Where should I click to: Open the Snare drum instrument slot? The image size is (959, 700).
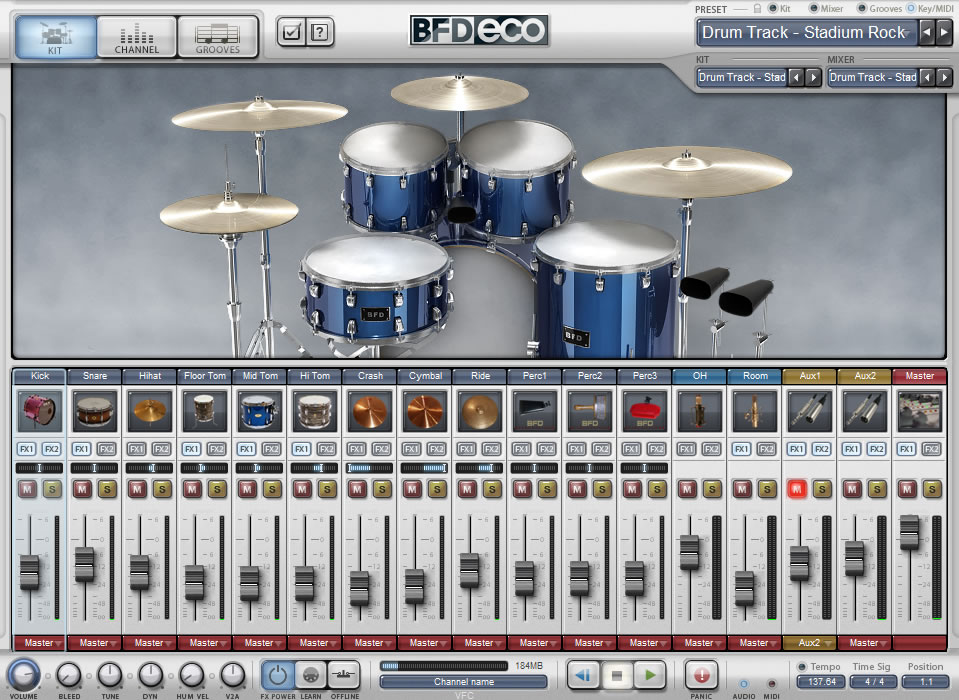(95, 411)
